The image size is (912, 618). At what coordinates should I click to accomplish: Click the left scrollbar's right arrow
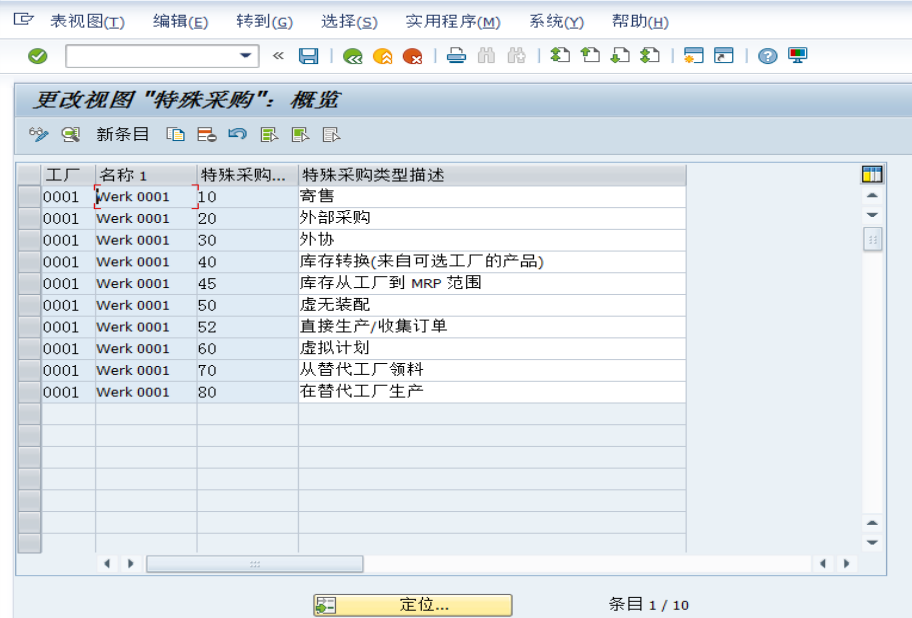click(130, 563)
